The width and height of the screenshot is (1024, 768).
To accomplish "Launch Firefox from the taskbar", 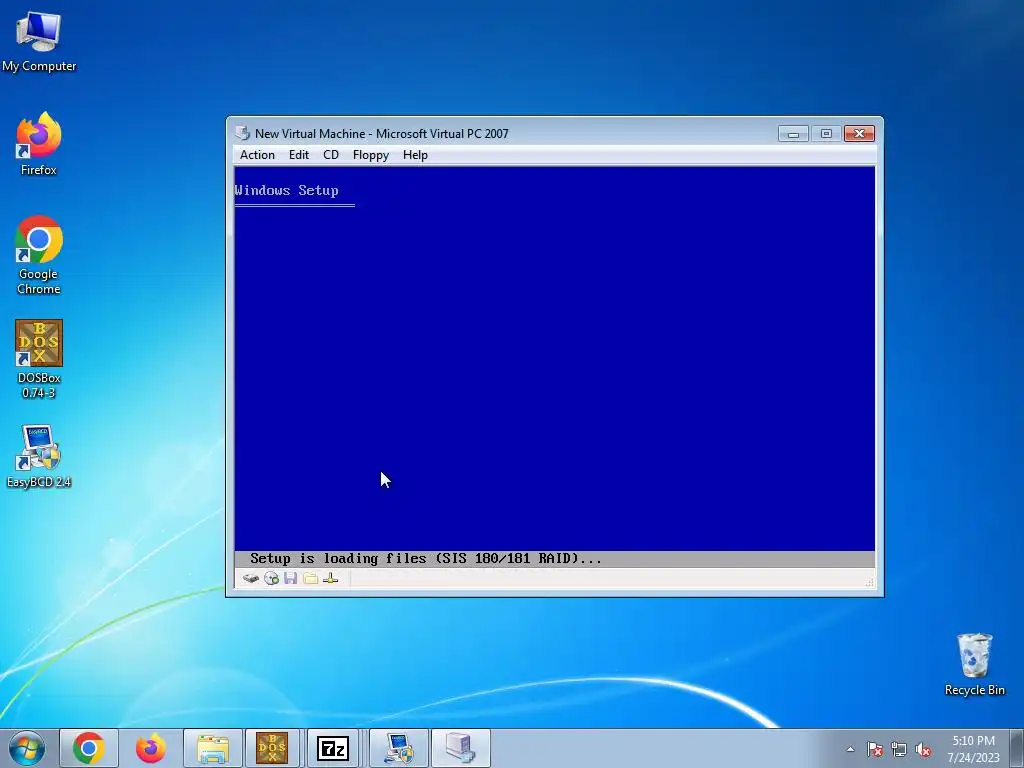I will tap(150, 748).
